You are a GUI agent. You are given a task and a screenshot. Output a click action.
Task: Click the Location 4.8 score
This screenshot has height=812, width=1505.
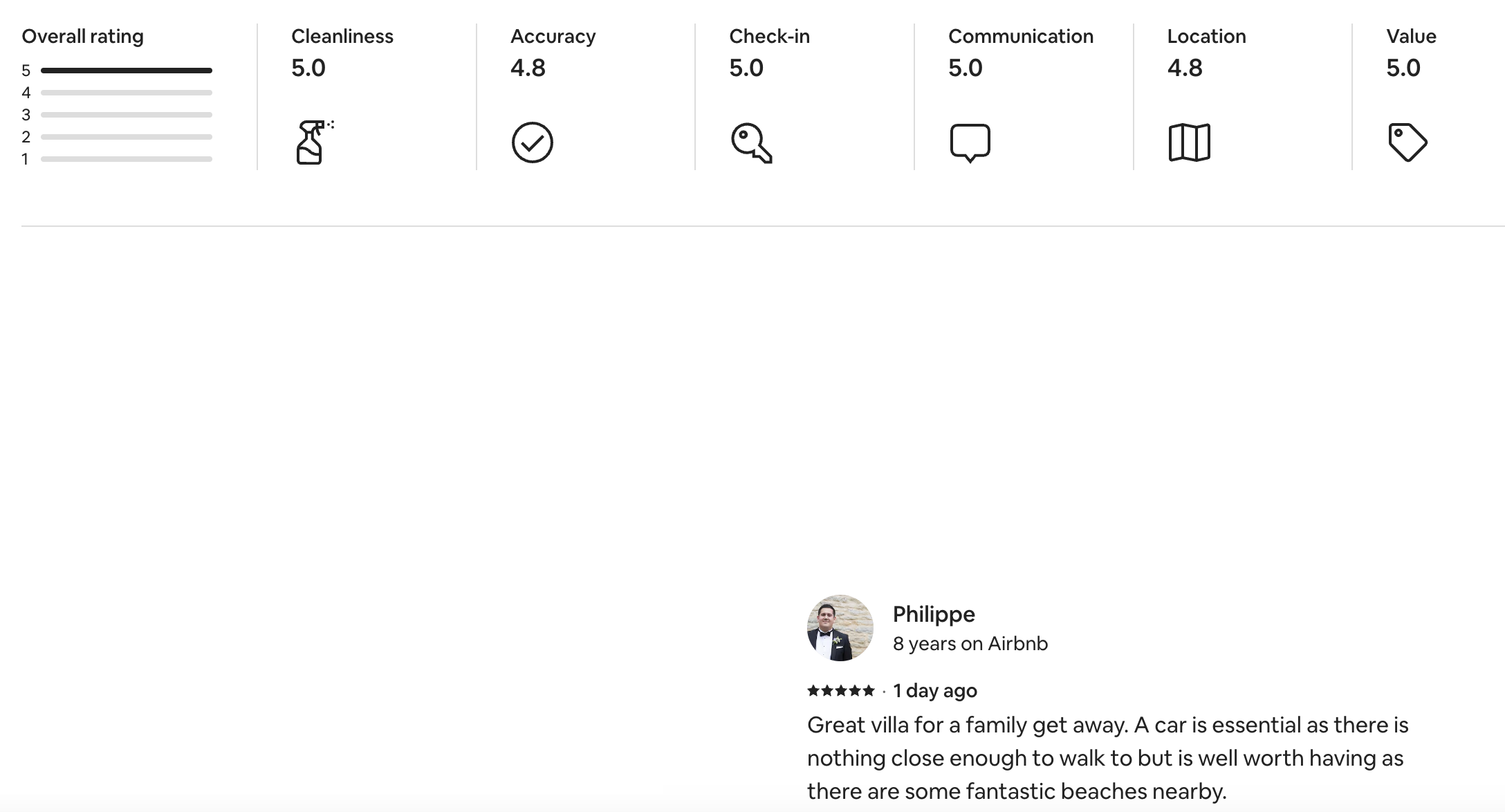click(1185, 68)
